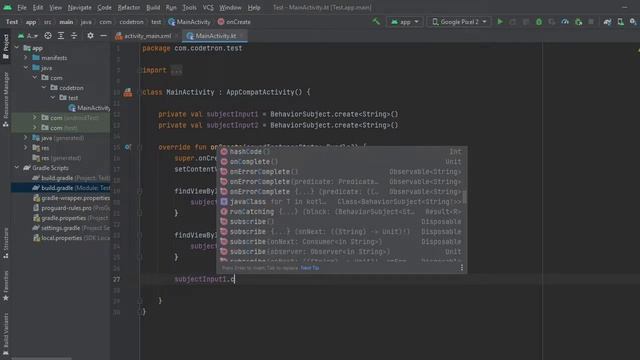Image resolution: width=640 pixels, height=360 pixels.
Task: Collapse the java folder
Action: [x=26, y=68]
